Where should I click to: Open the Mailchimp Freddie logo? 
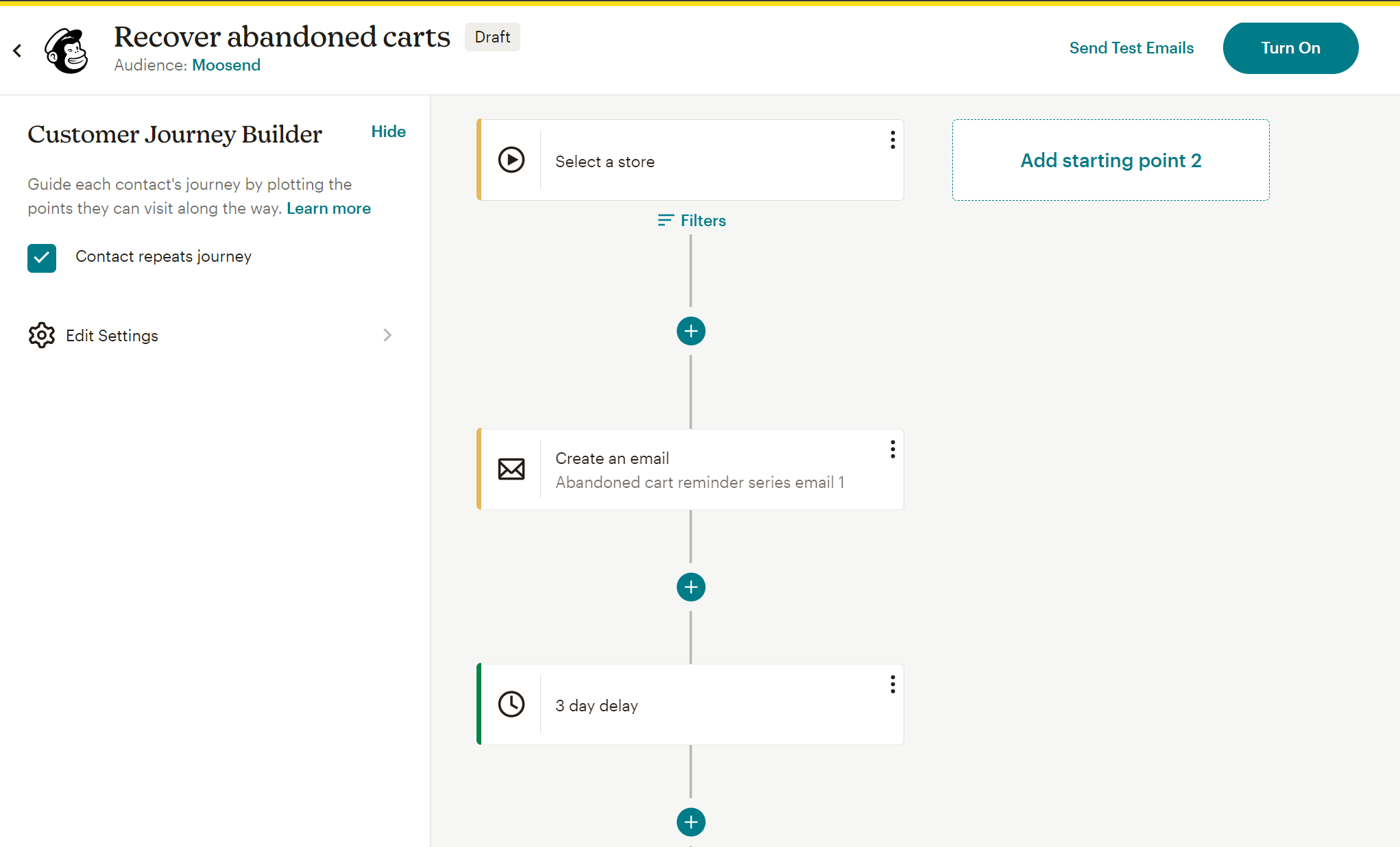[67, 51]
